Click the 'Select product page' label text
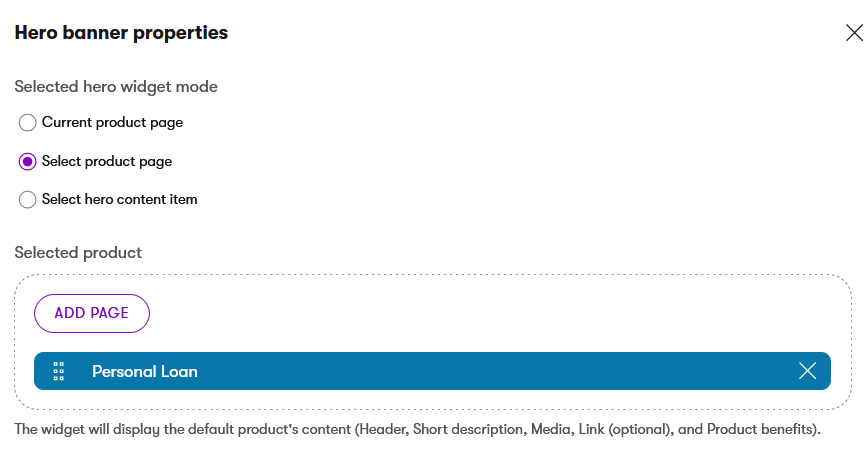This screenshot has height=454, width=866. (x=107, y=162)
